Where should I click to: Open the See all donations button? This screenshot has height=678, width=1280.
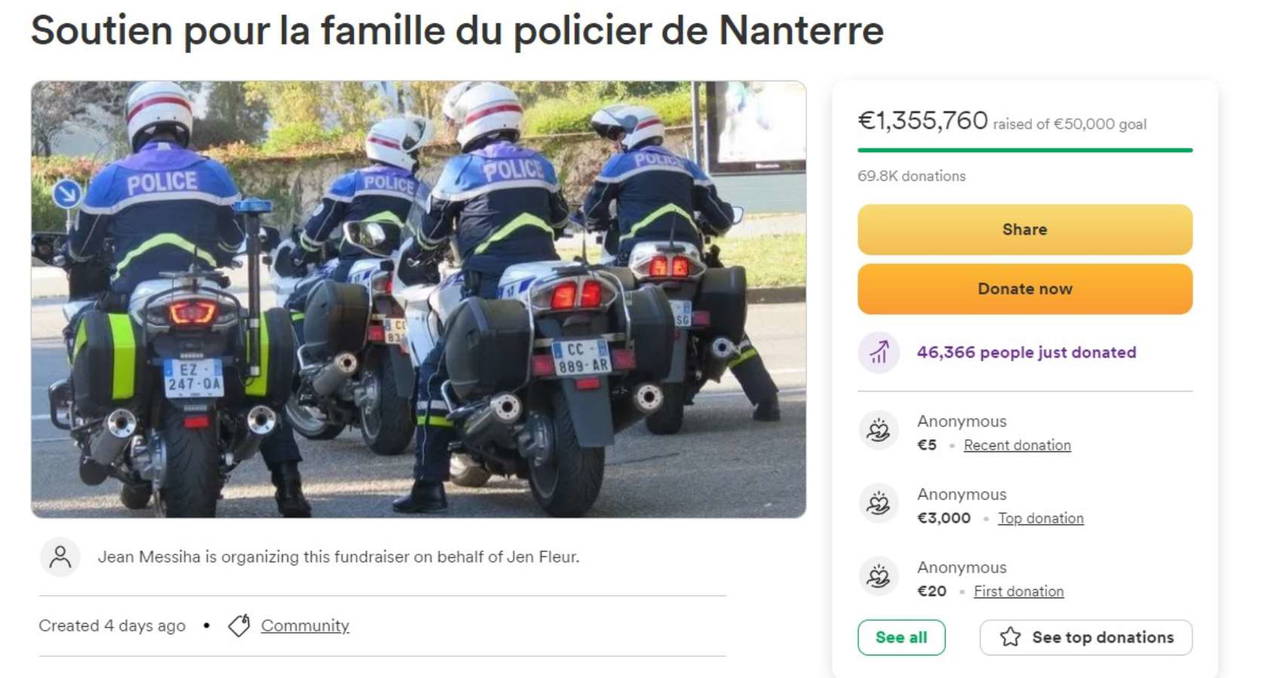click(901, 637)
